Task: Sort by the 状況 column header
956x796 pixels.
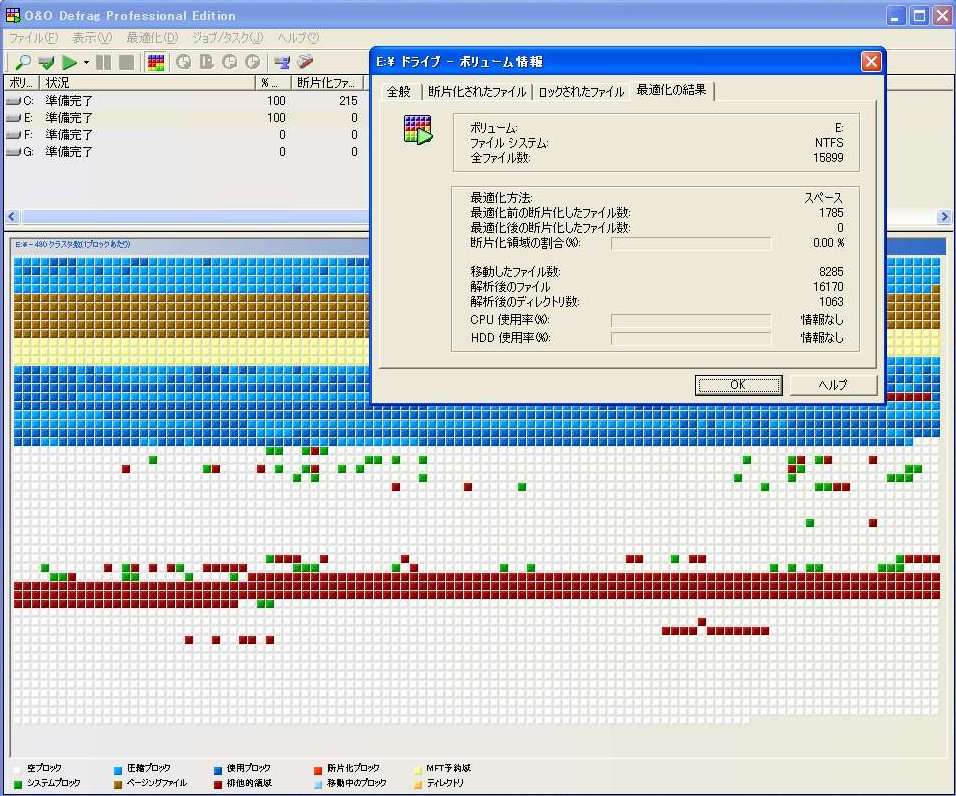Action: click(147, 83)
